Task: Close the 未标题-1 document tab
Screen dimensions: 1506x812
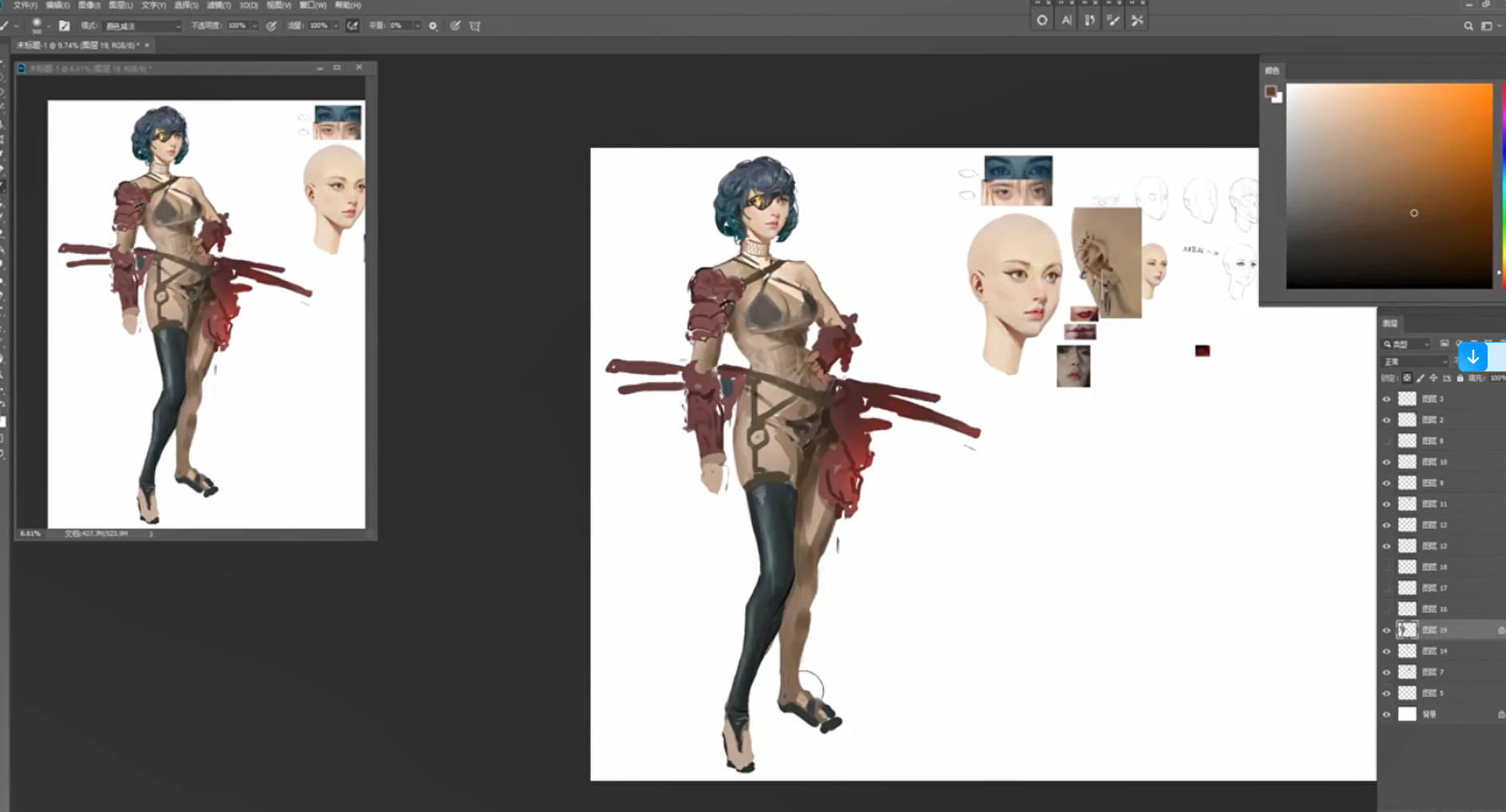Action: pos(147,46)
